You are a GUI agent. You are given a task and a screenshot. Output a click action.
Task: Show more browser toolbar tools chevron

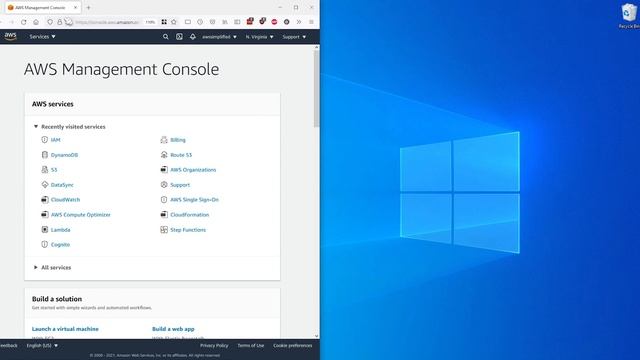coord(299,22)
